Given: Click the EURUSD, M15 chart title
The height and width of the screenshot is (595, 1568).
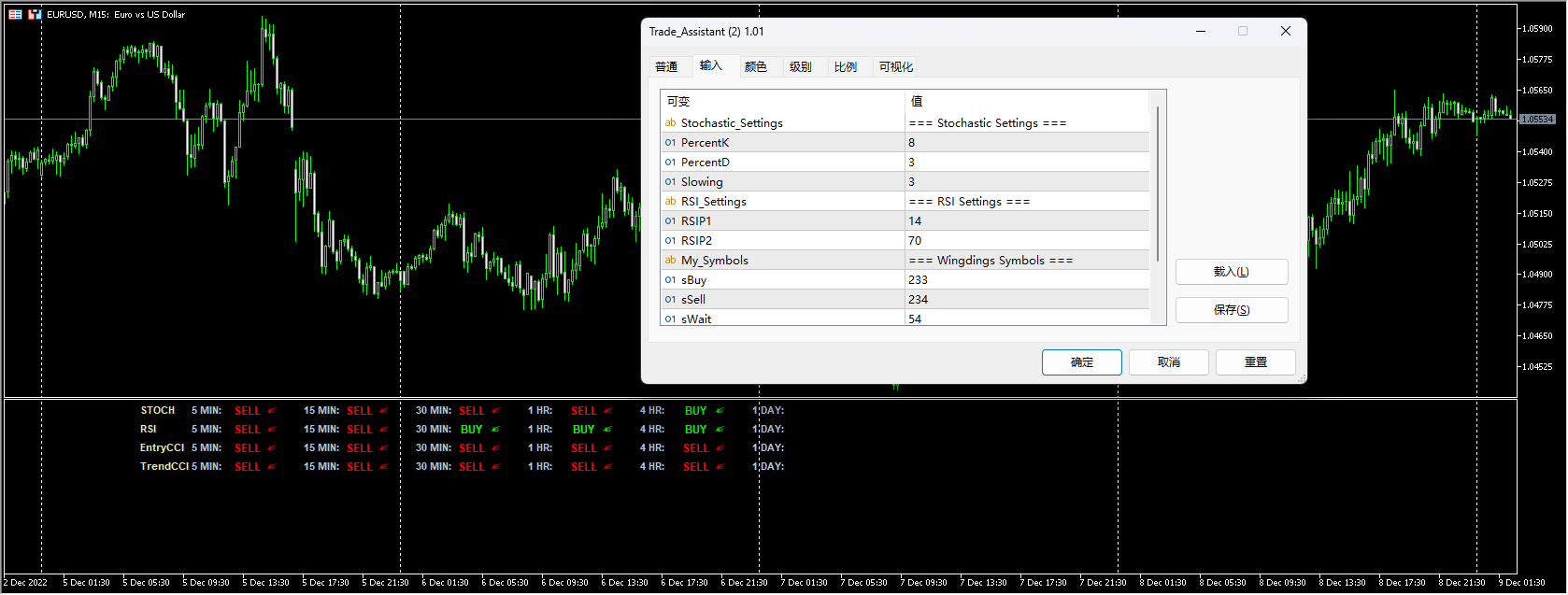Looking at the screenshot, I should [x=116, y=14].
